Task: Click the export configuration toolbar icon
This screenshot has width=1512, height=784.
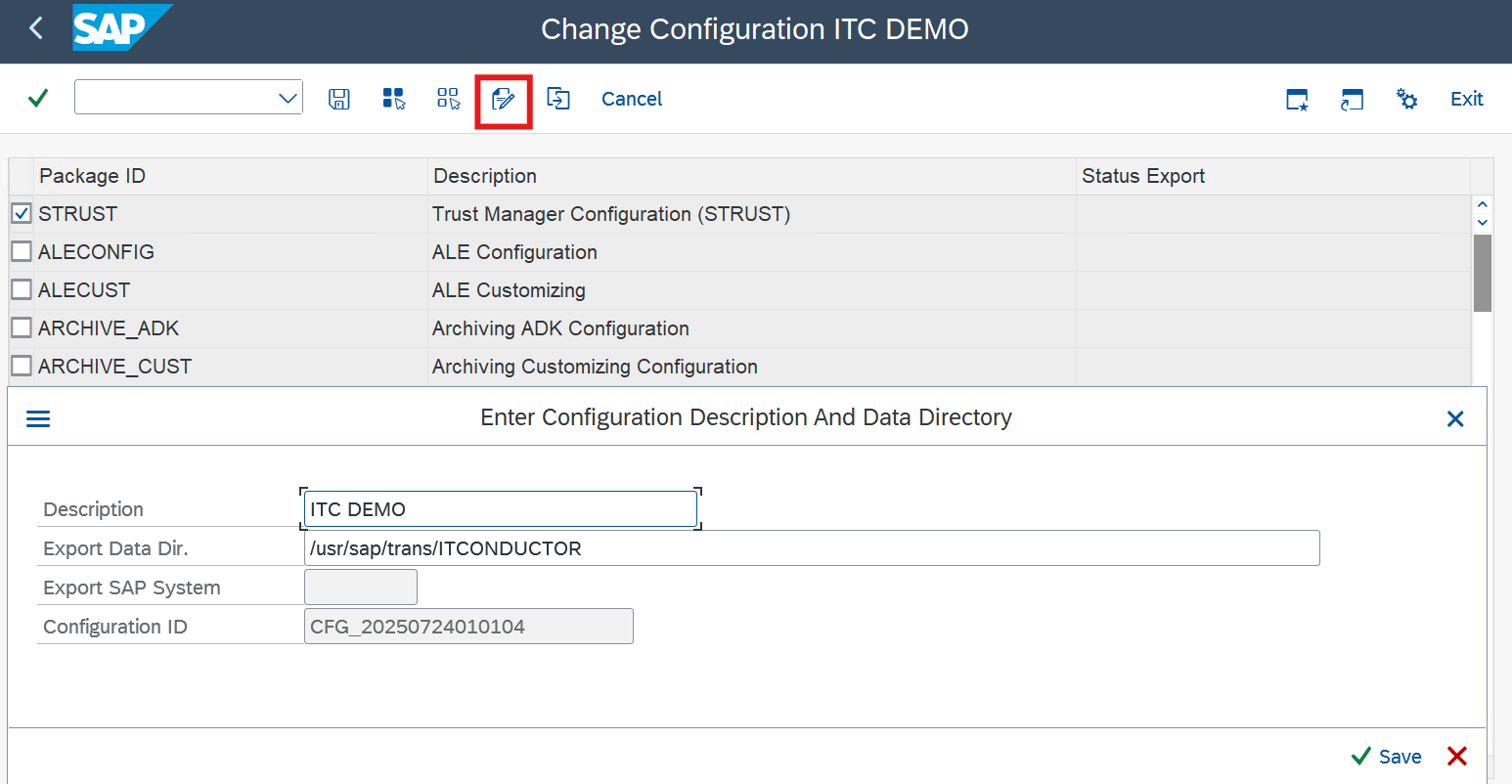Action: (558, 99)
